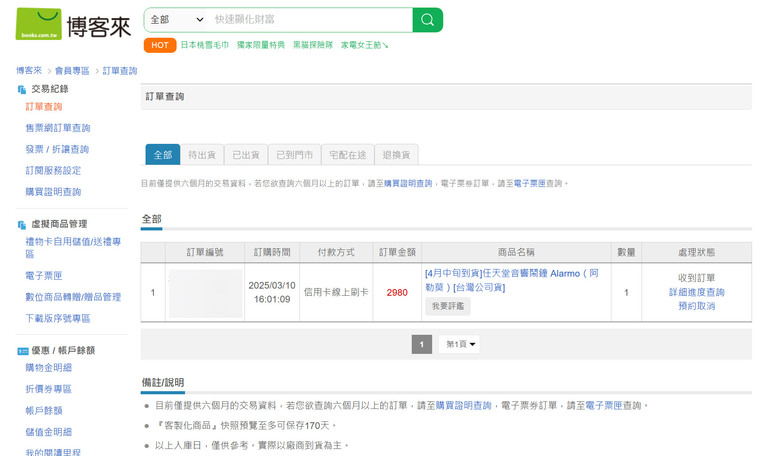Switch to the 宅配在途 tab
This screenshot has height=456, width=780.
(x=348, y=155)
